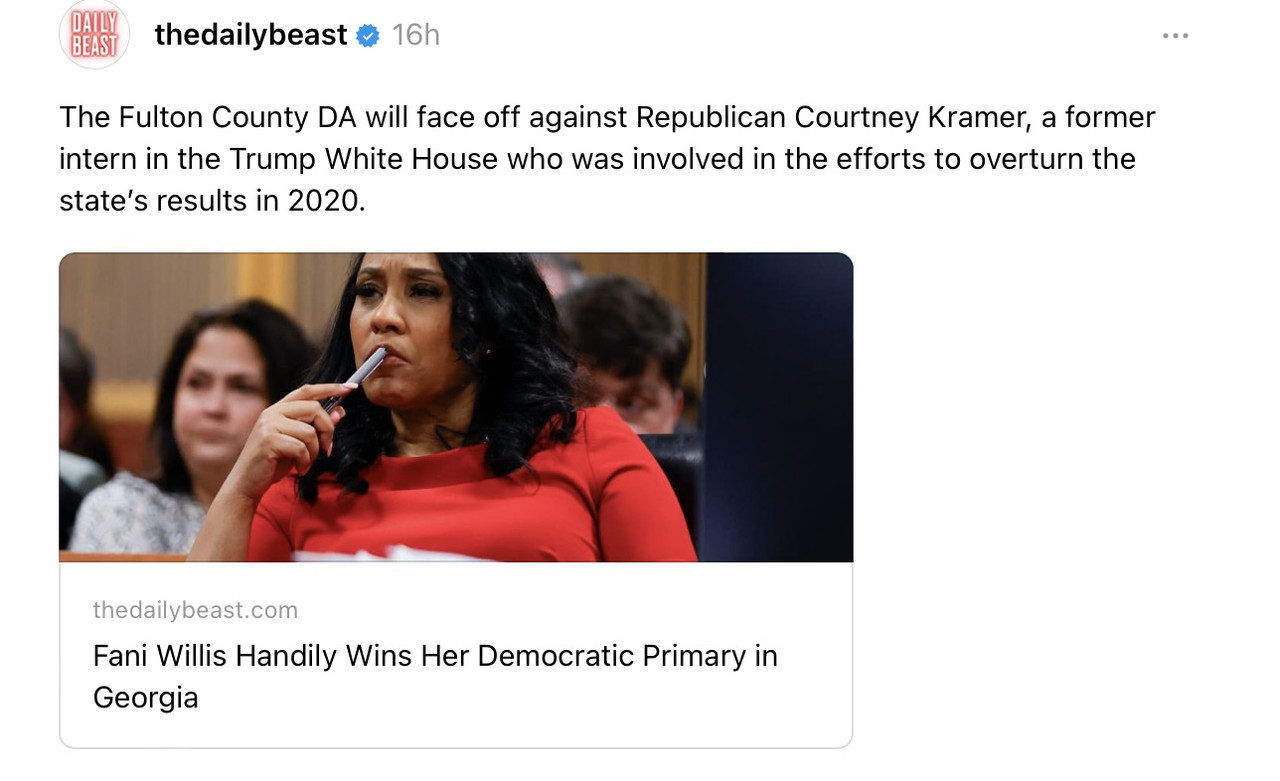This screenshot has height=781, width=1280.
Task: Open the "Fani Willis Handily Wins" headline
Action: [435, 676]
